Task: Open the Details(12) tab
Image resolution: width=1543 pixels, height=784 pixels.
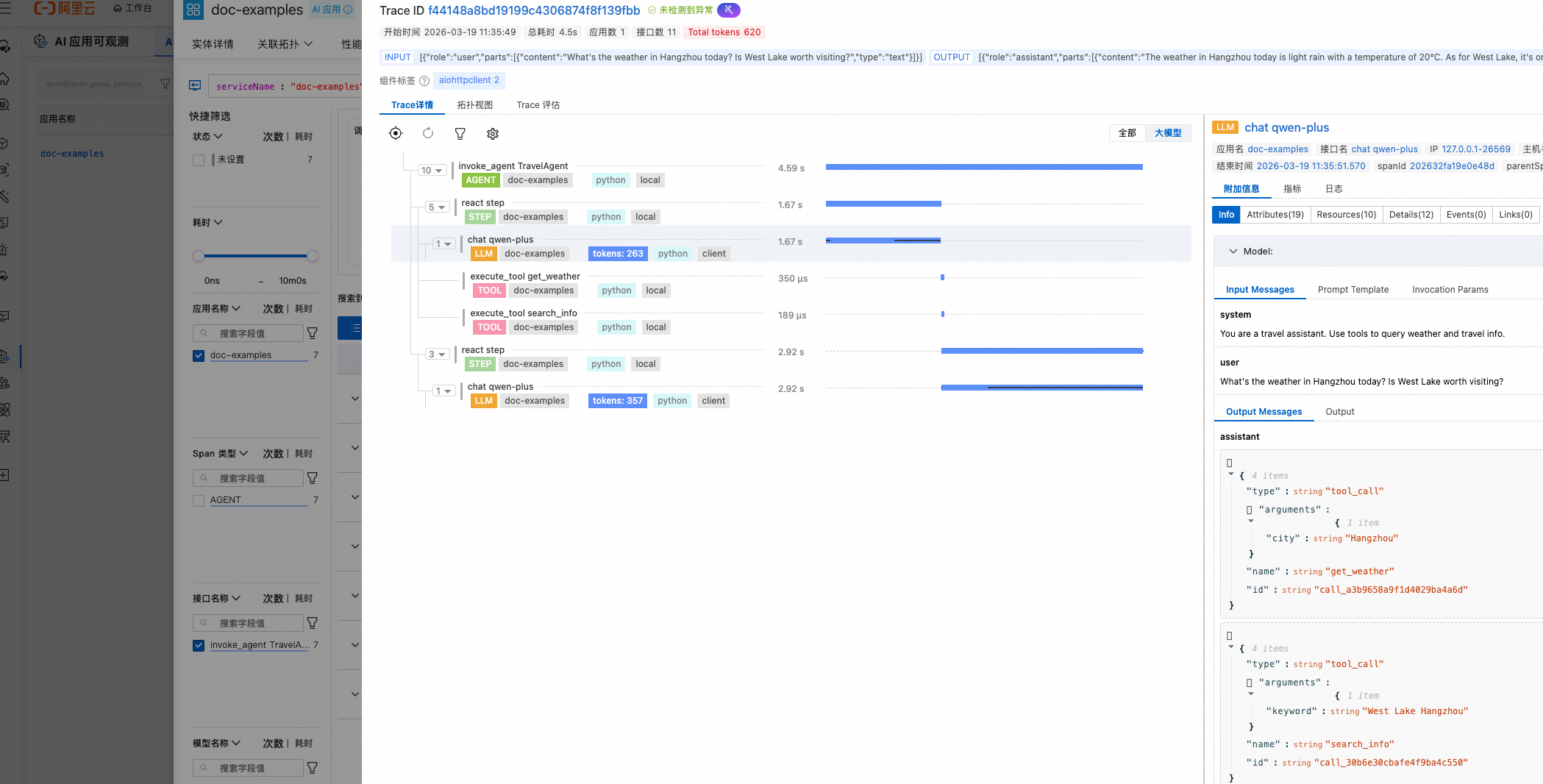Action: [1411, 215]
